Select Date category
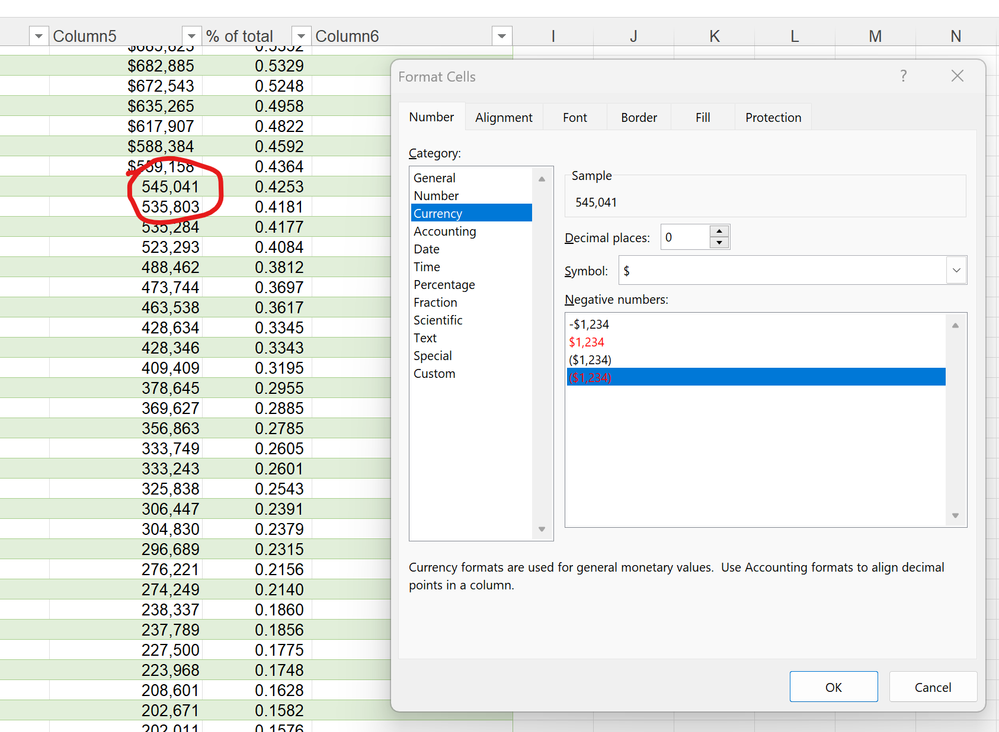 click(x=471, y=249)
